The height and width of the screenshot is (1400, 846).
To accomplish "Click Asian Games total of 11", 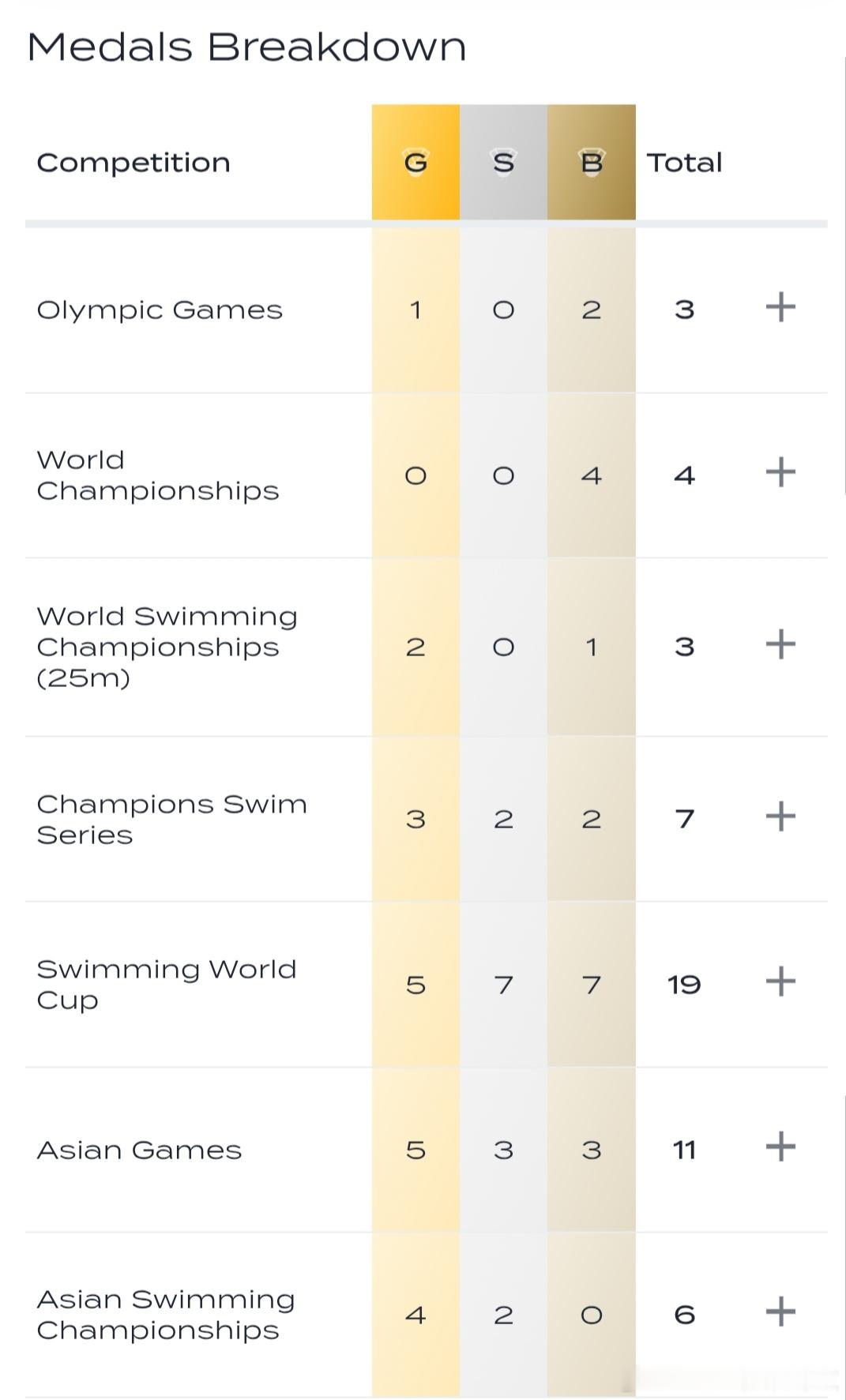I will [684, 1150].
